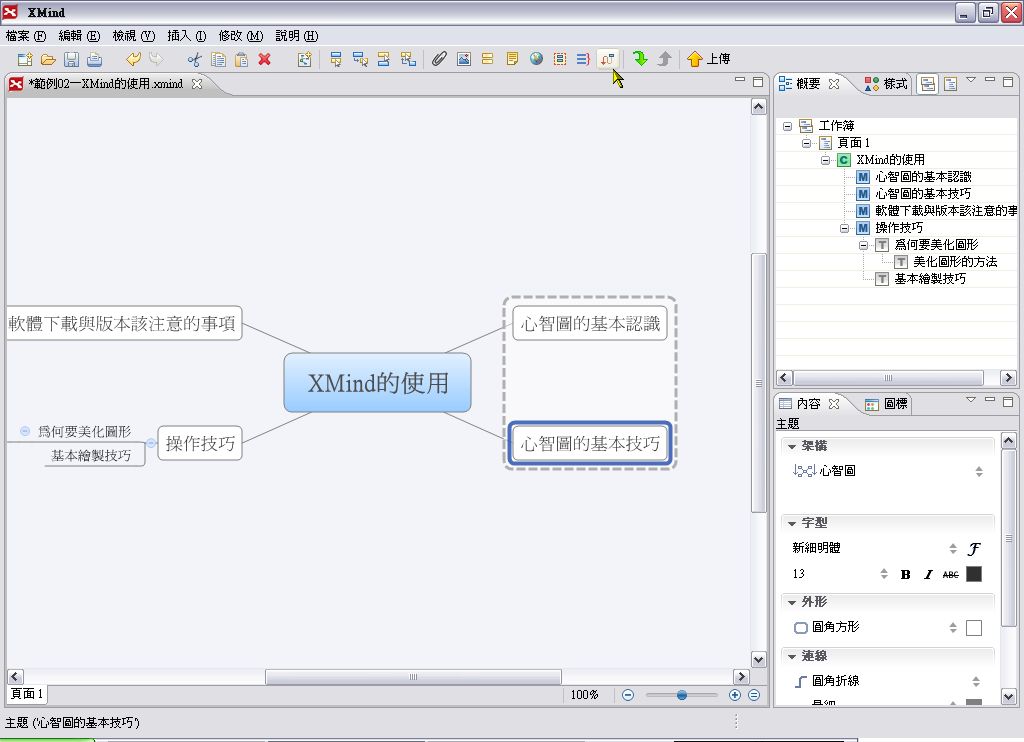This screenshot has width=1024, height=742.
Task: Click the shape fill white swatch
Action: pos(974,628)
